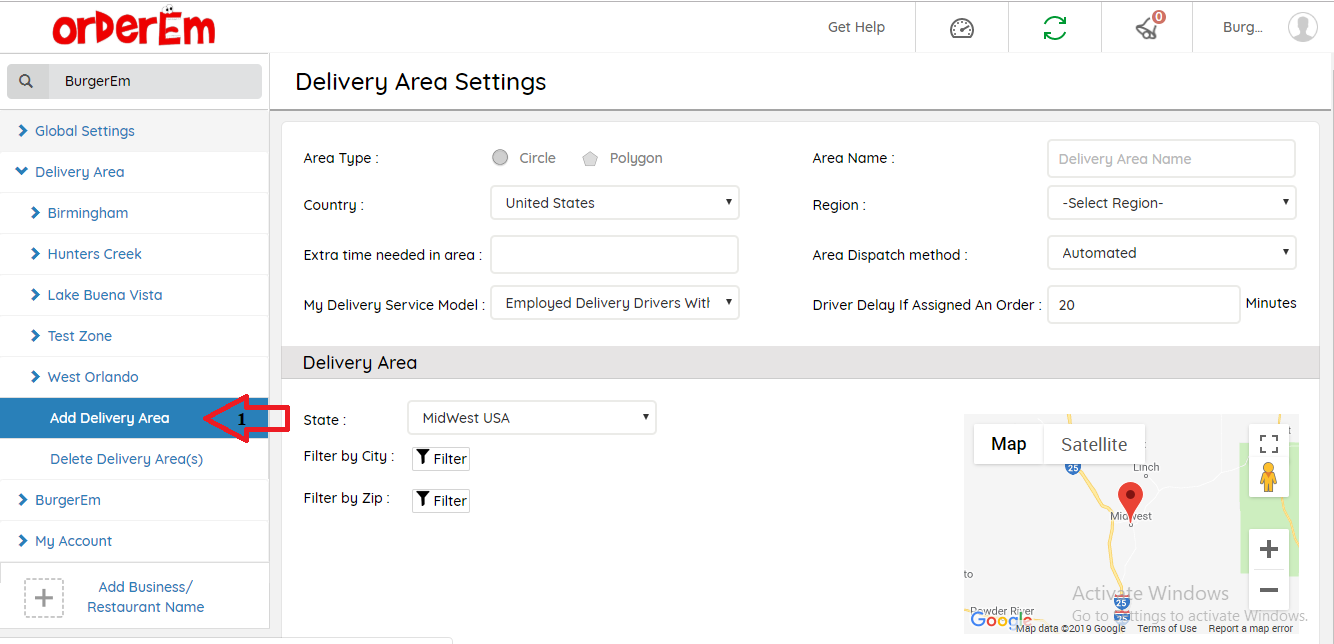Viewport: 1334px width, 644px height.
Task: Open the Country dropdown
Action: tap(614, 203)
